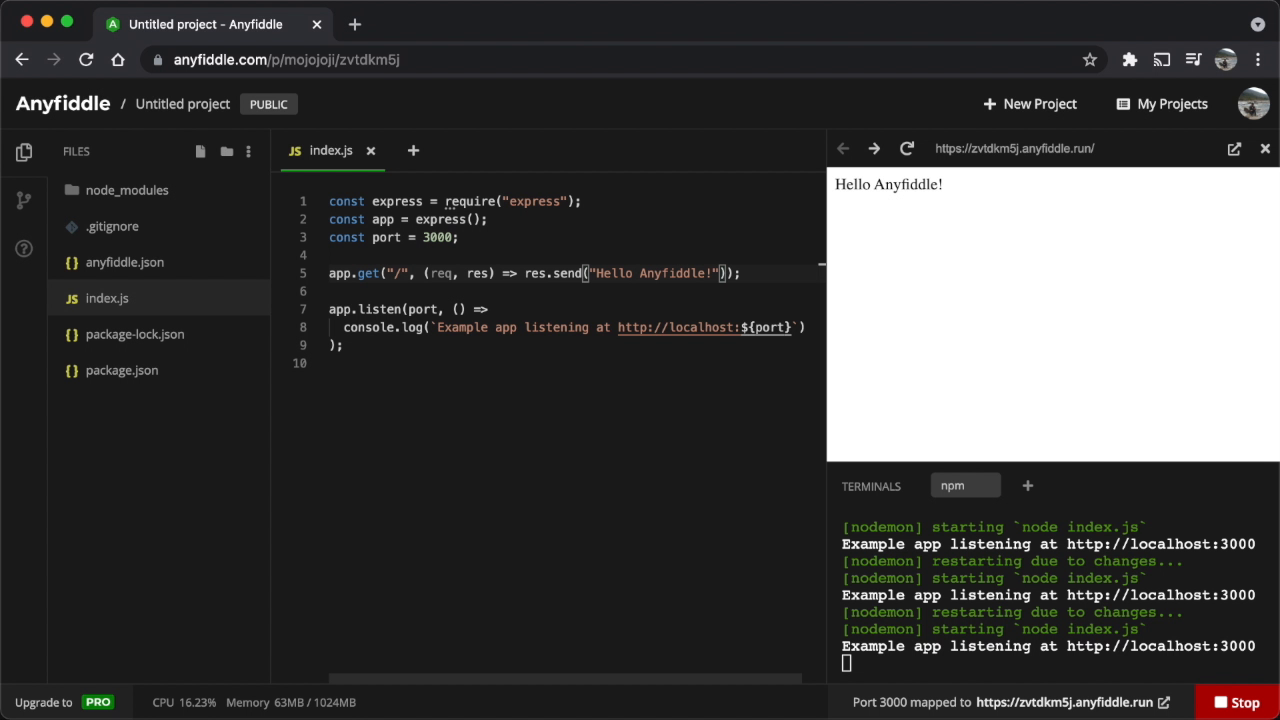Open My Projects
Viewport: 1280px width, 720px height.
point(1162,104)
